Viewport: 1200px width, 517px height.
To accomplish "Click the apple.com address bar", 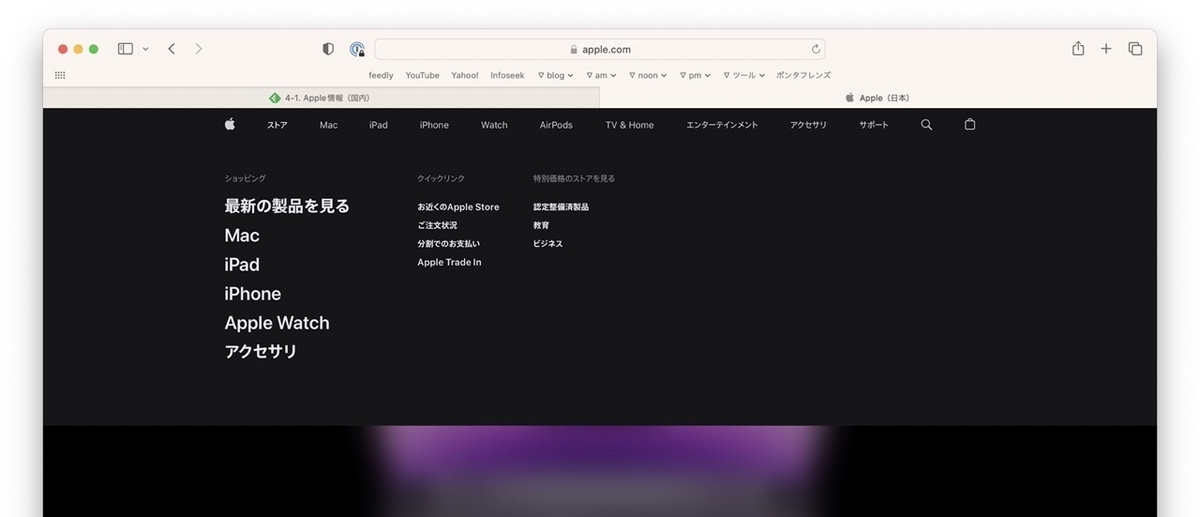I will point(600,49).
